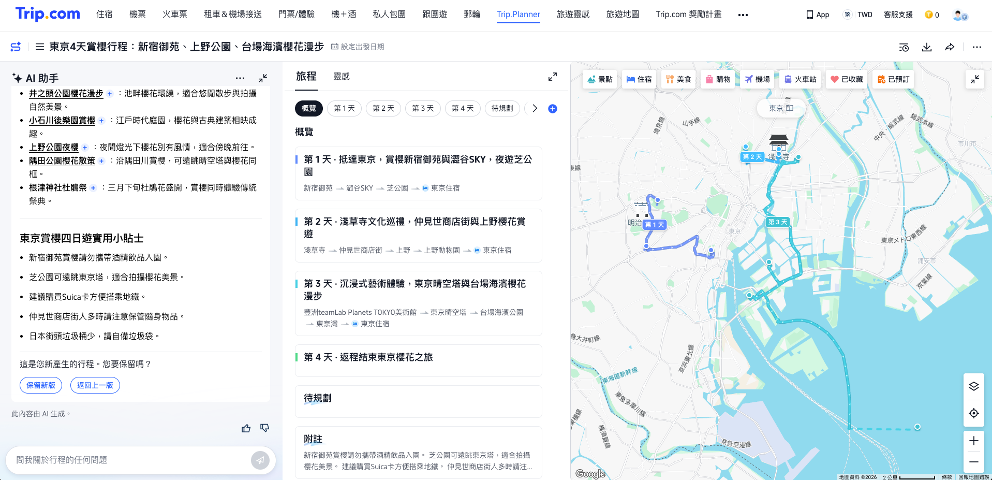Share the itinerary via share arrow

950,47
